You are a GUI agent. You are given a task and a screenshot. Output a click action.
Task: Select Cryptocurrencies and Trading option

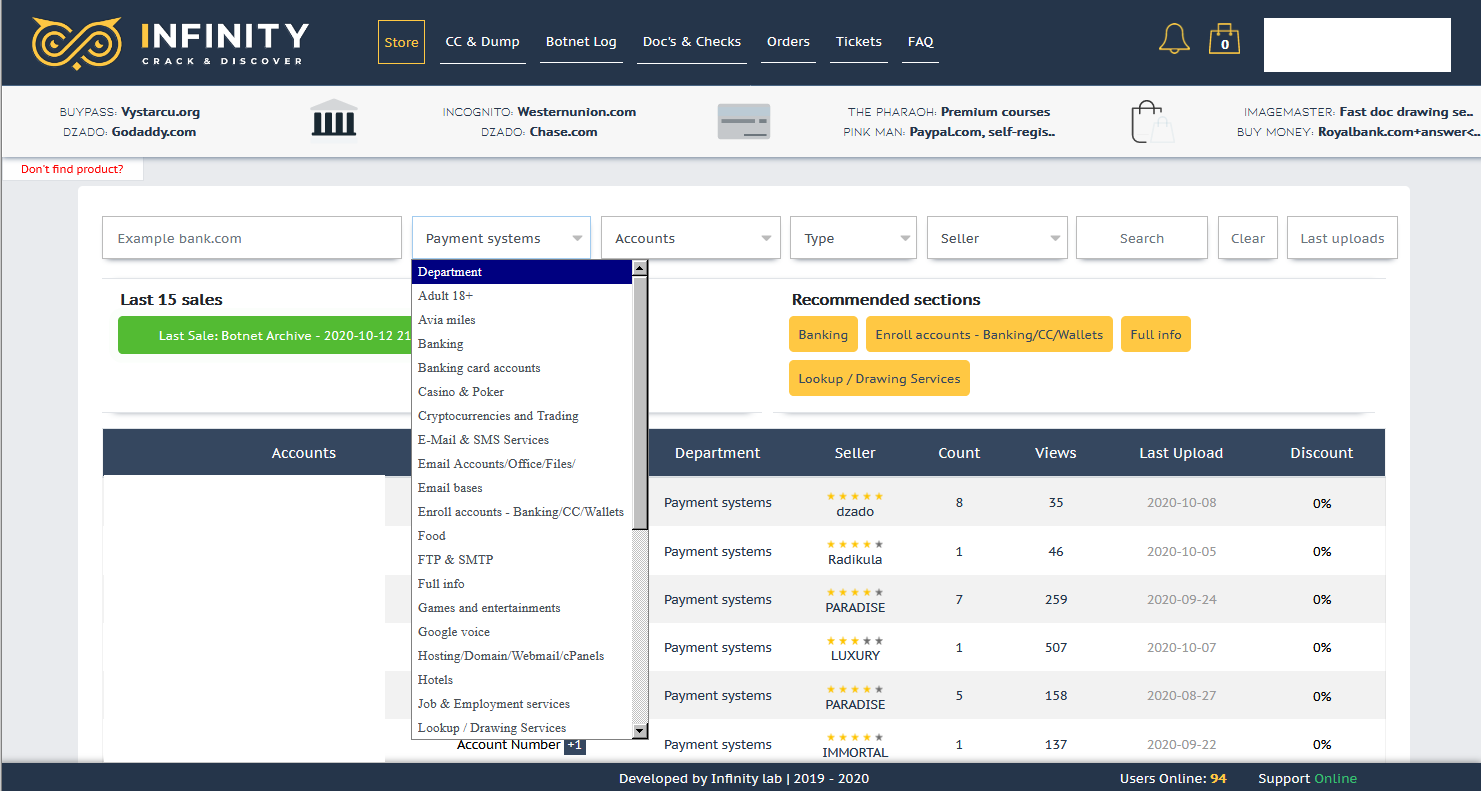tap(522, 416)
